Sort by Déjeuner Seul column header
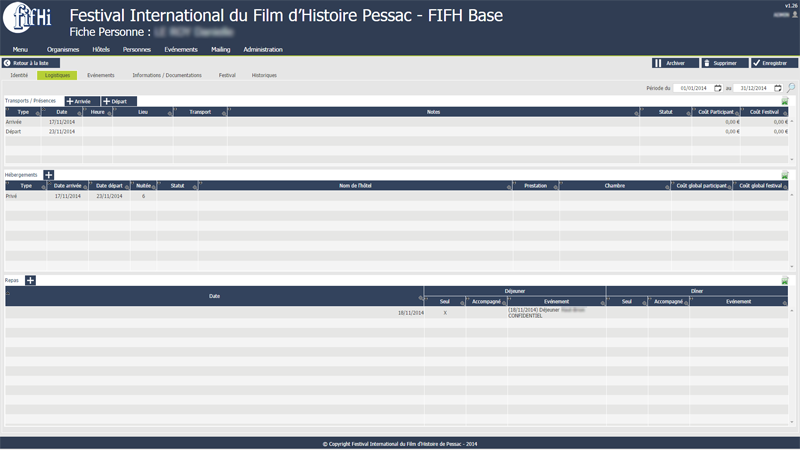Image resolution: width=800 pixels, height=450 pixels. tap(445, 302)
